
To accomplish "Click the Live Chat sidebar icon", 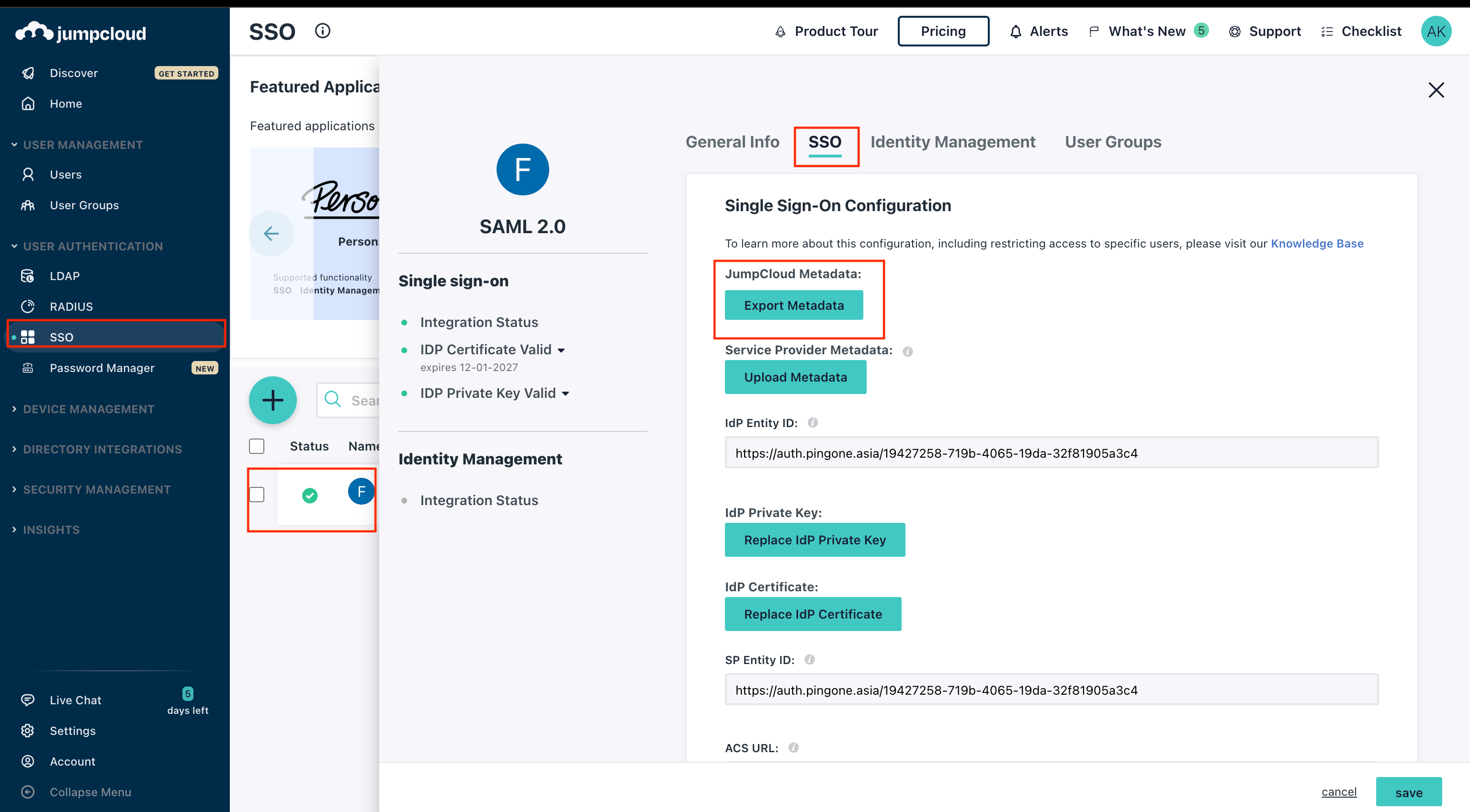I will [x=27, y=700].
